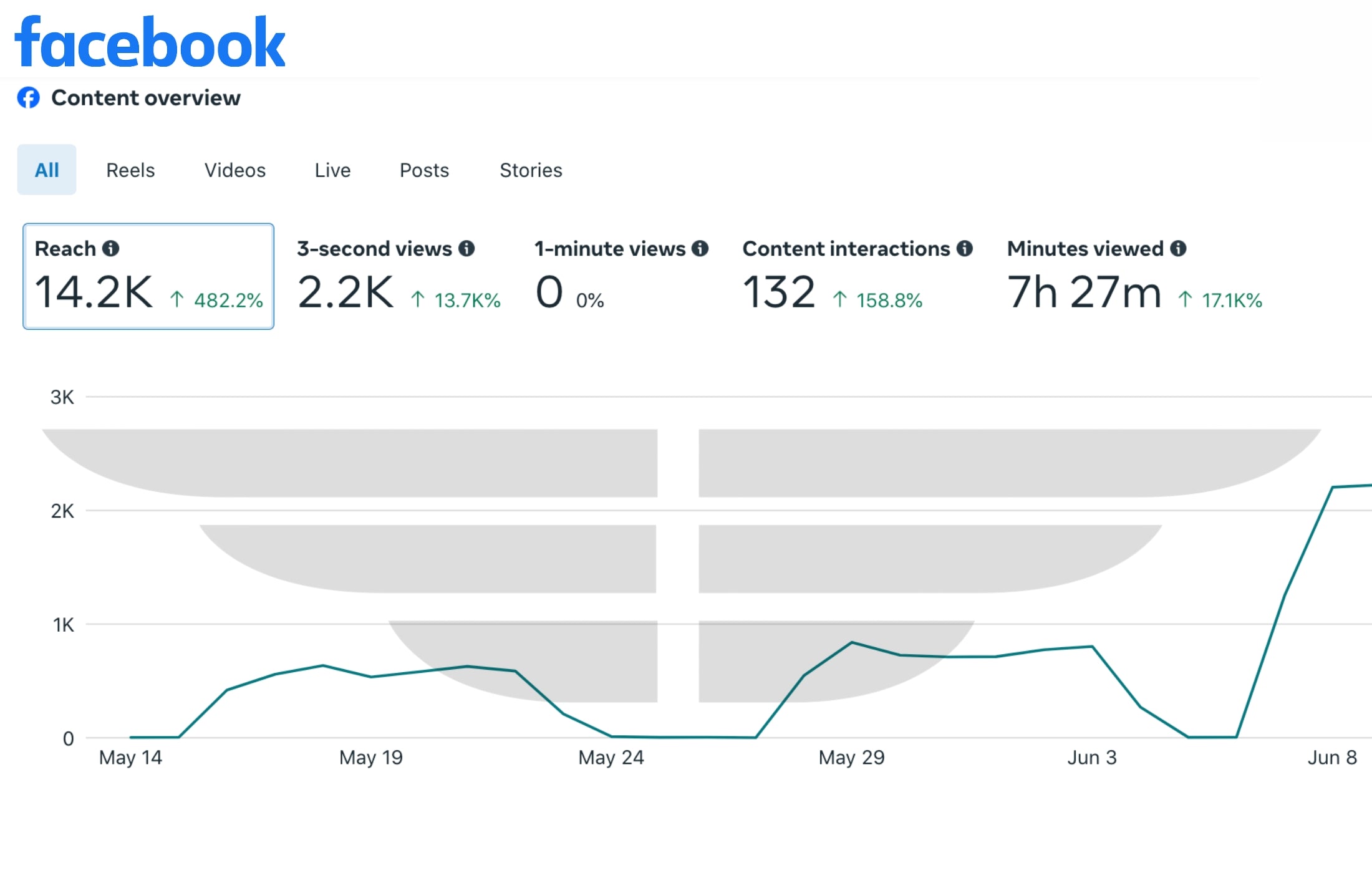
Task: Click the Jun 8 axis label
Action: (1332, 758)
